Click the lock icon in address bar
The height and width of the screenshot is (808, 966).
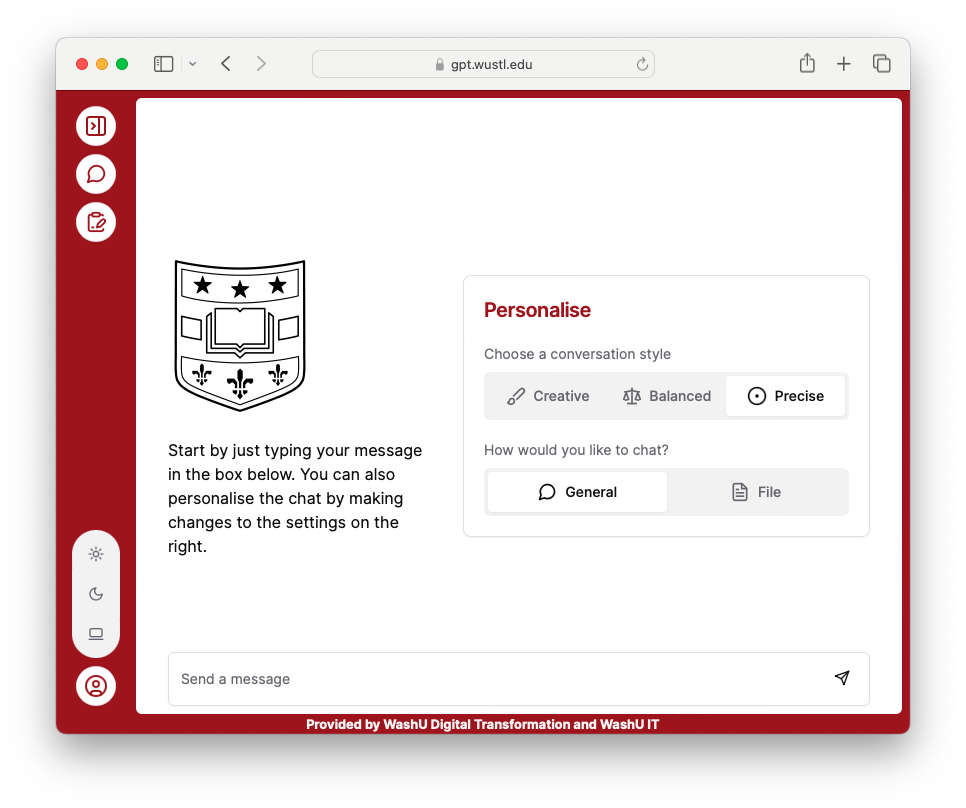point(440,65)
